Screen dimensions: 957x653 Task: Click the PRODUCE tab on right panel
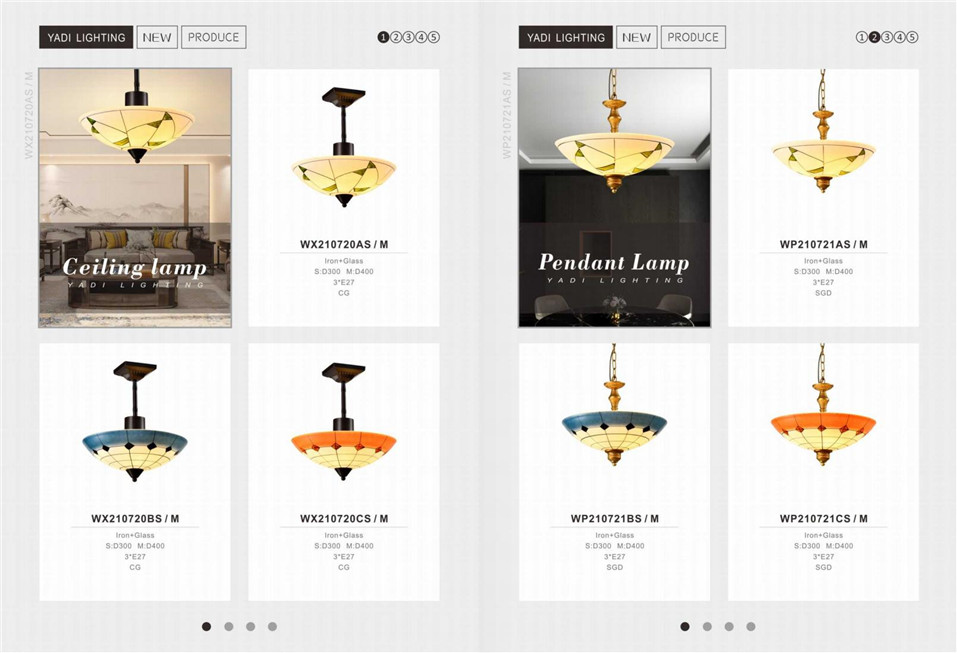click(x=693, y=37)
